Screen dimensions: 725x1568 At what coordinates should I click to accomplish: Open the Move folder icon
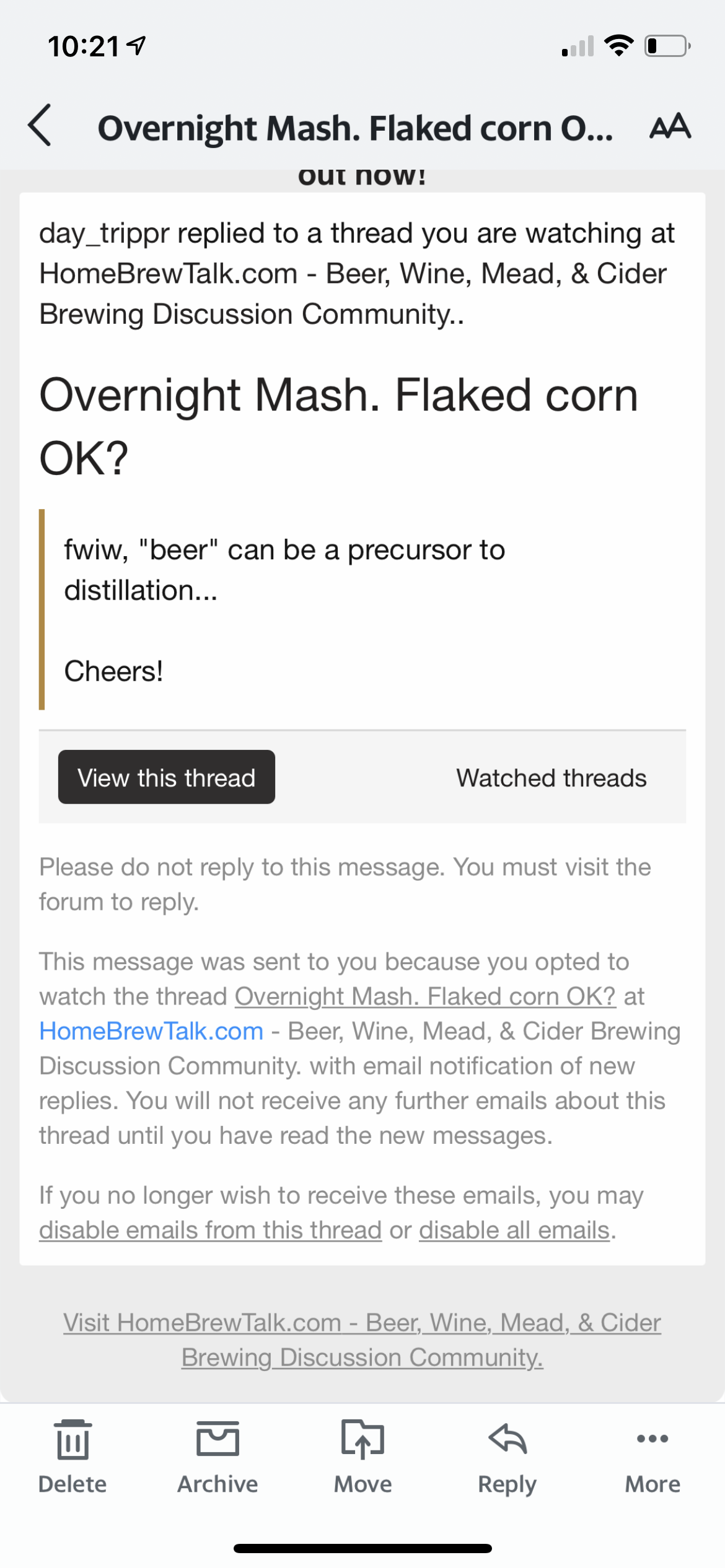(x=362, y=1439)
